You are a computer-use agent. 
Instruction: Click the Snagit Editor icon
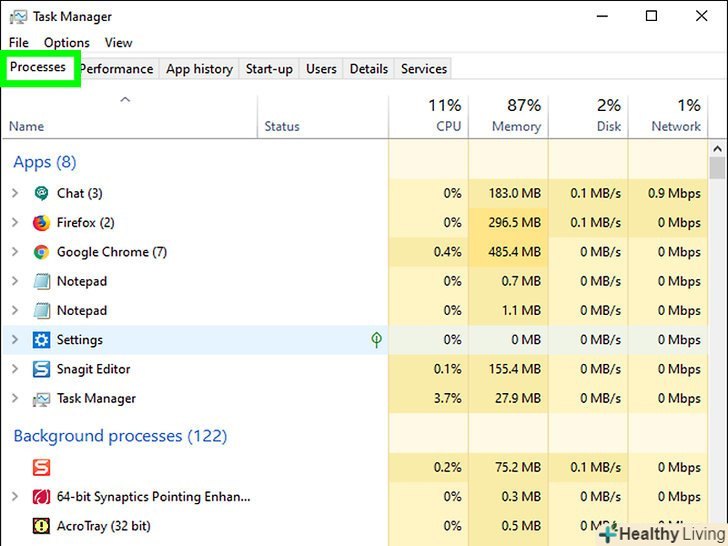(x=41, y=369)
